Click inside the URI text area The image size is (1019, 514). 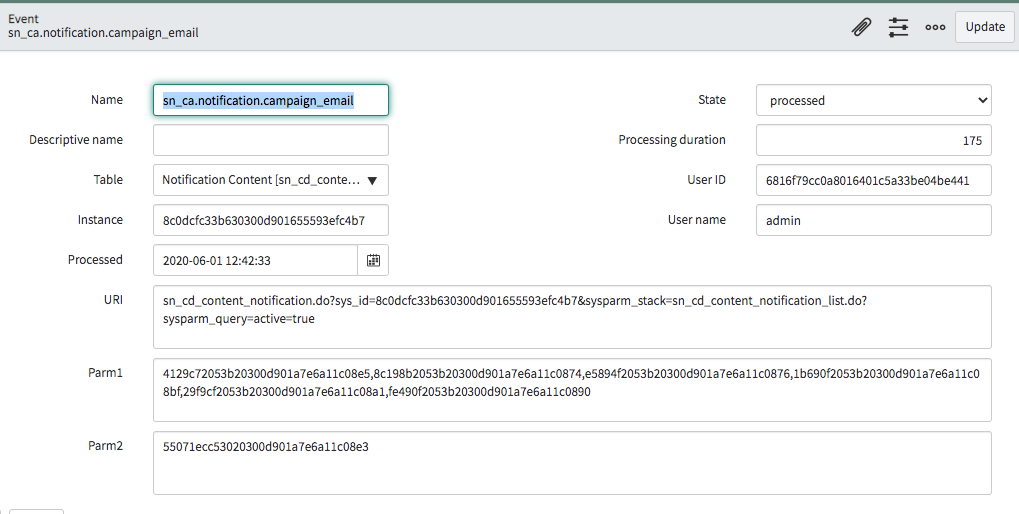[x=572, y=316]
